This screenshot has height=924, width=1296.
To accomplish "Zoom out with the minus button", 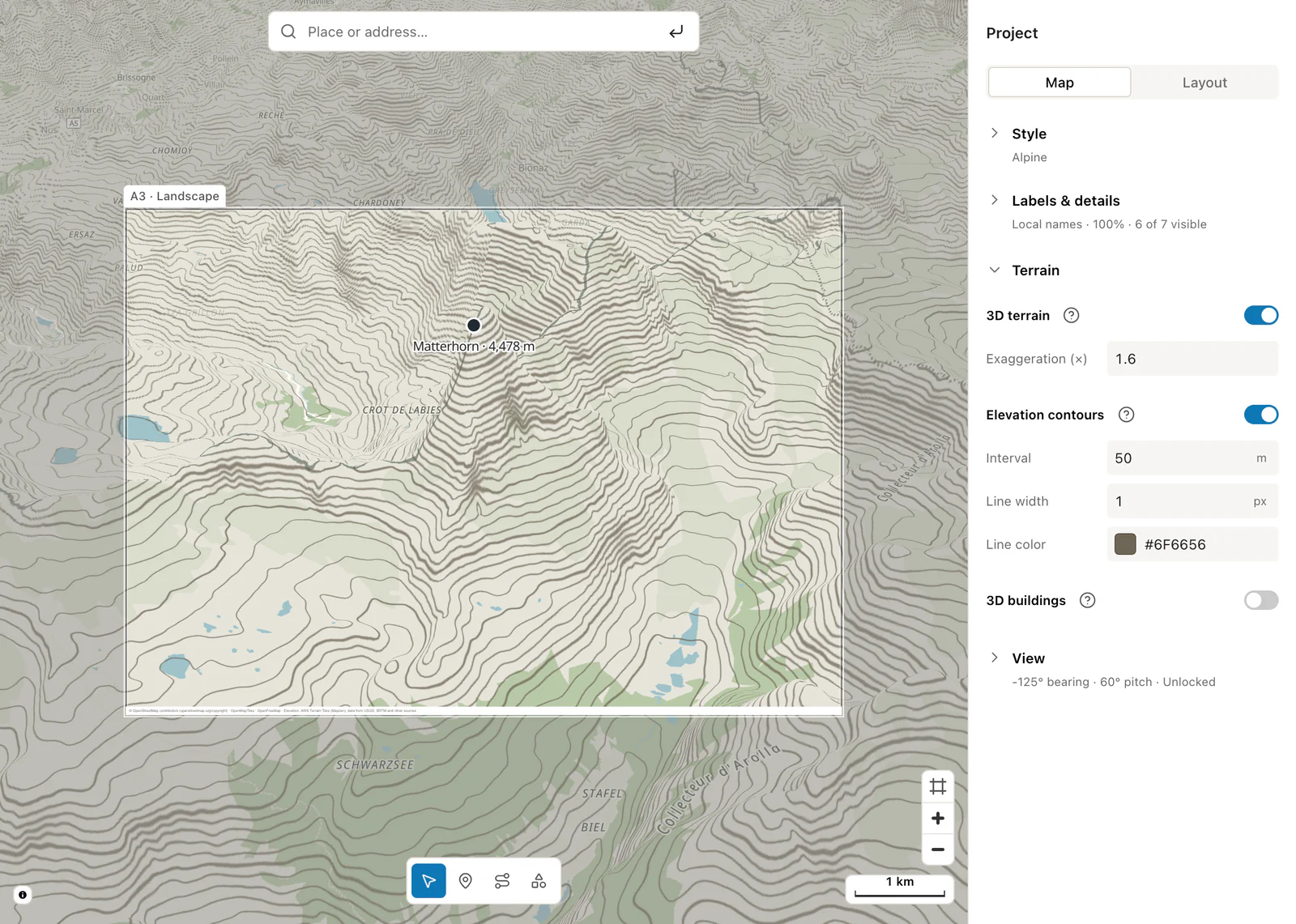I will pos(938,849).
